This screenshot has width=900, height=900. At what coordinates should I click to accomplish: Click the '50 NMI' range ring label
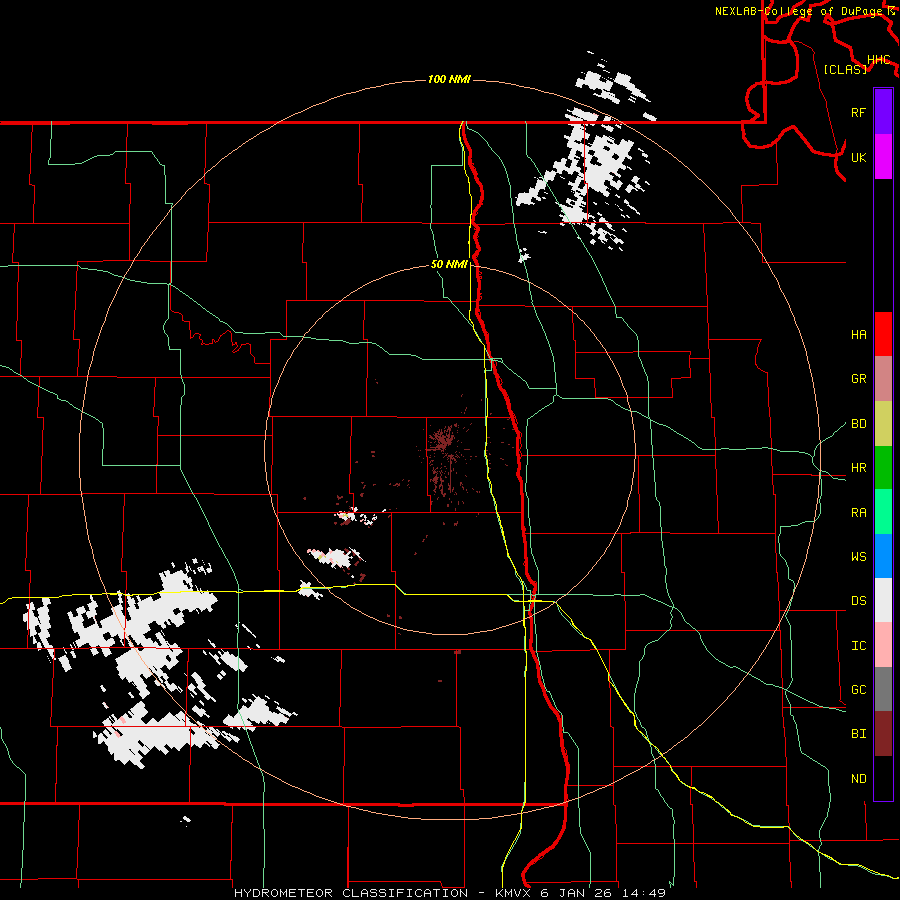tap(449, 265)
